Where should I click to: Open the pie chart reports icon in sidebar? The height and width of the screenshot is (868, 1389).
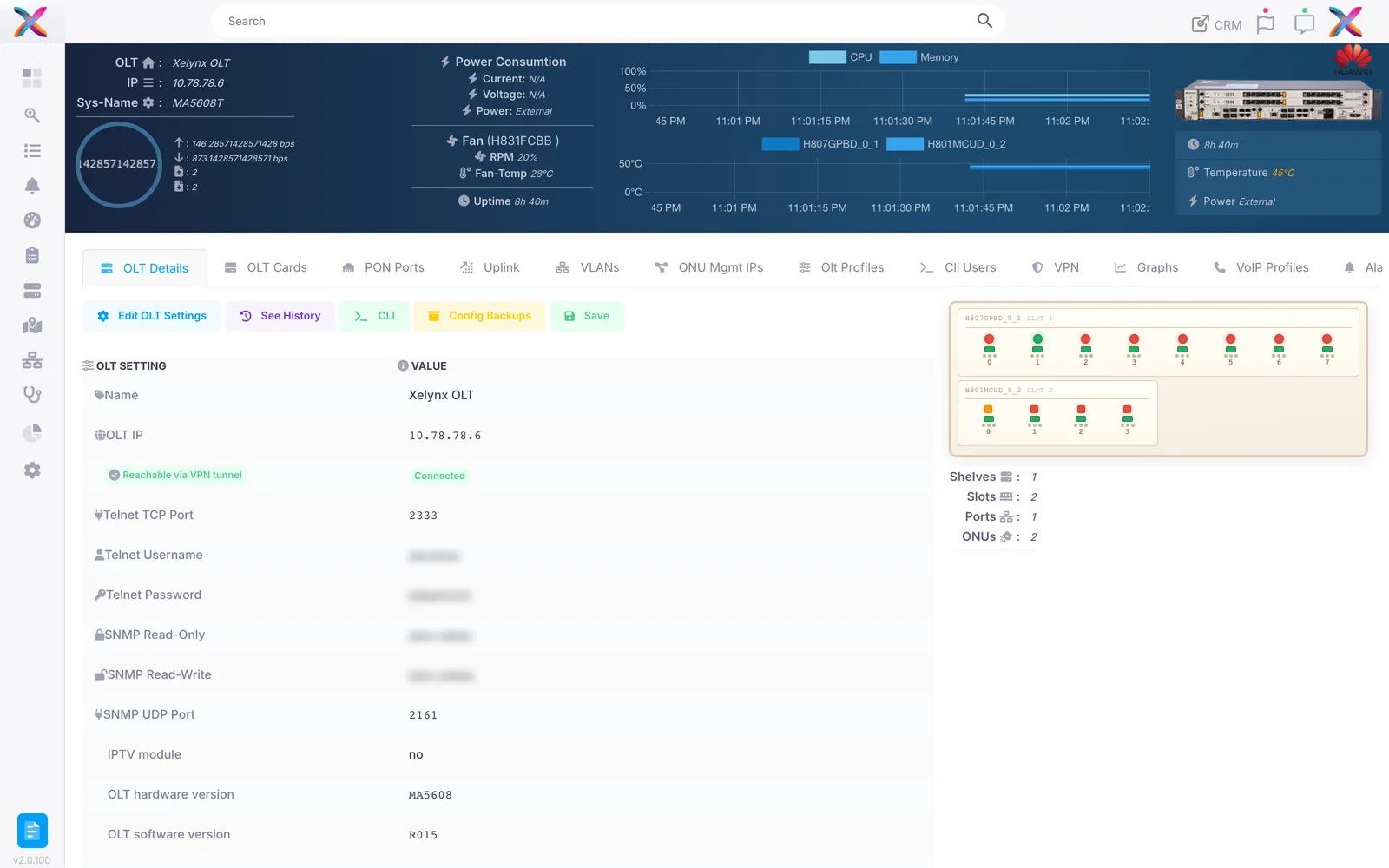[x=32, y=432]
